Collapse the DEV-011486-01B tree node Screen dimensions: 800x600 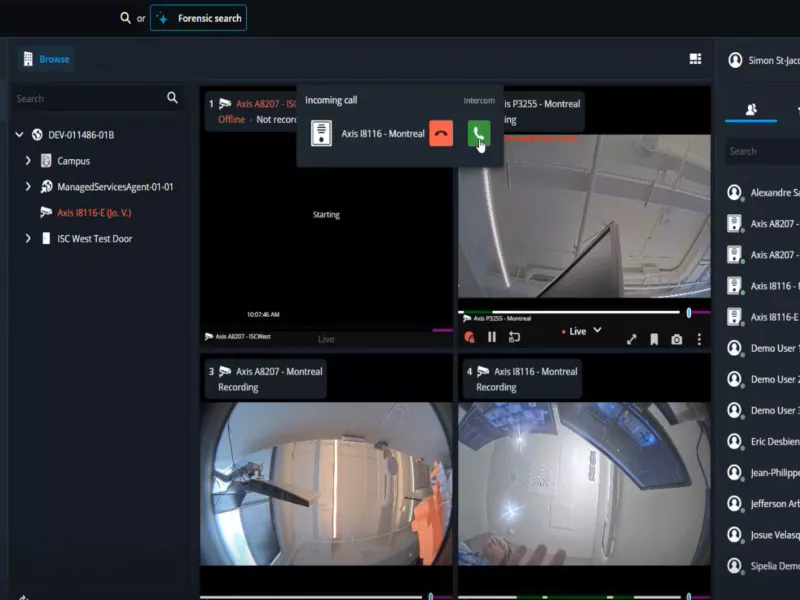19,134
